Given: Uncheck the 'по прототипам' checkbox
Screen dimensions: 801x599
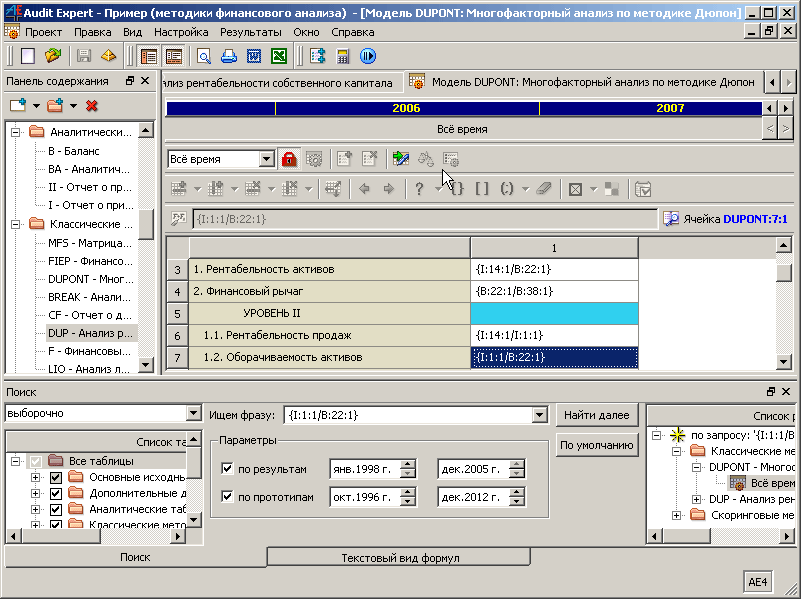Looking at the screenshot, I should 227,497.
